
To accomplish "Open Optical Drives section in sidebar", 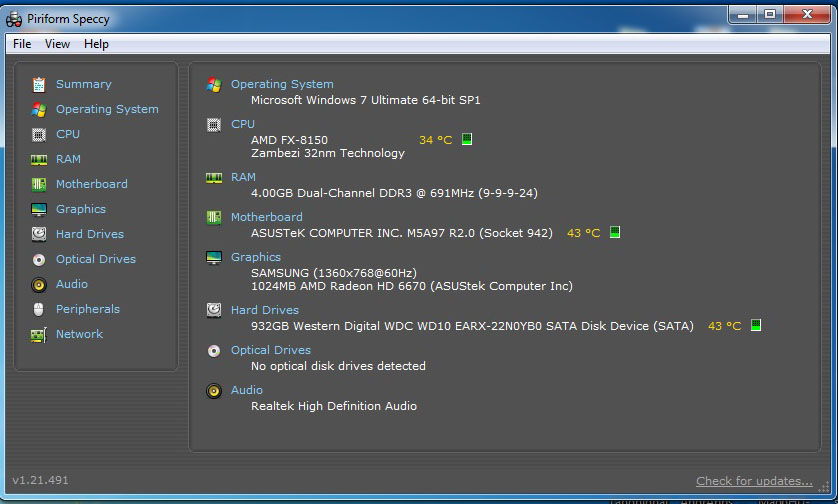I will pos(96,259).
